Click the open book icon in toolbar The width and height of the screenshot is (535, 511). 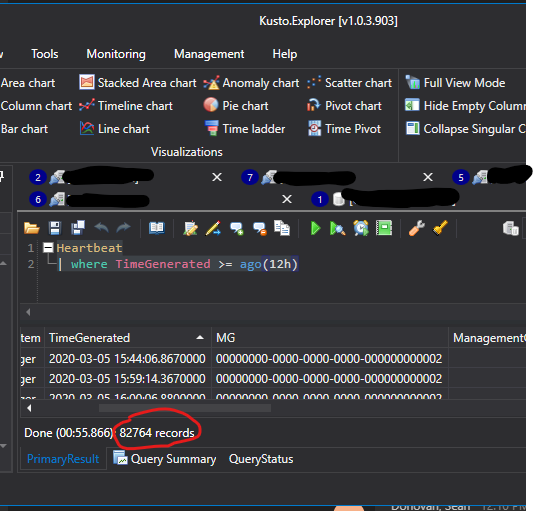[x=157, y=228]
